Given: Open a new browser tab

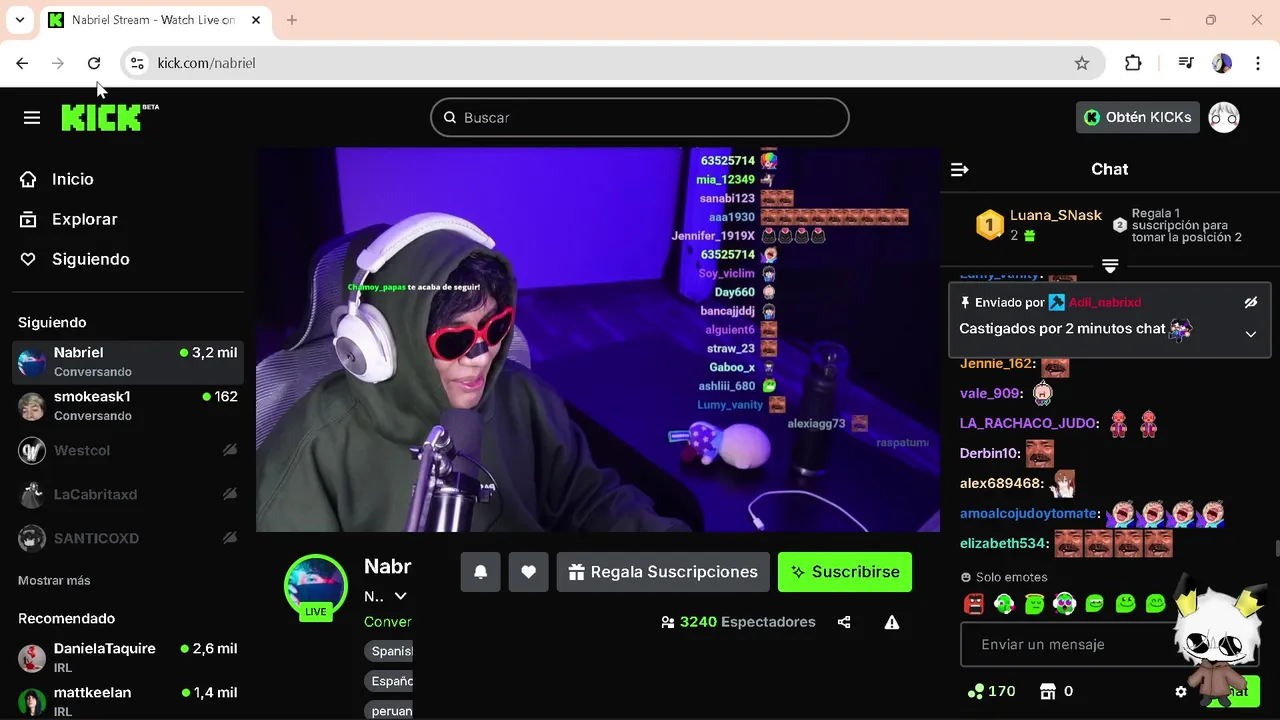Looking at the screenshot, I should [292, 20].
